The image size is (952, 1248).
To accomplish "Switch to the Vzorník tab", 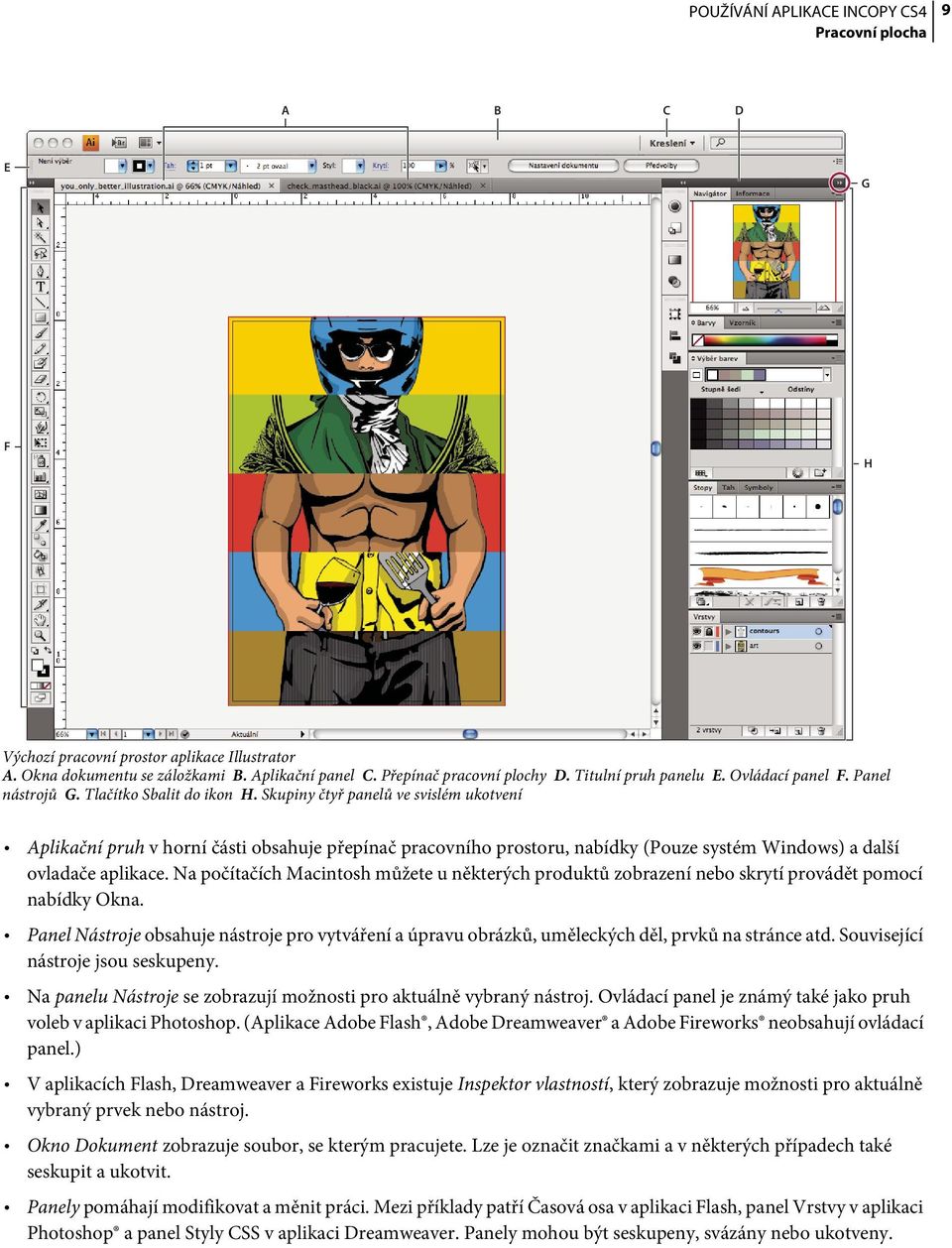I will click(x=743, y=322).
